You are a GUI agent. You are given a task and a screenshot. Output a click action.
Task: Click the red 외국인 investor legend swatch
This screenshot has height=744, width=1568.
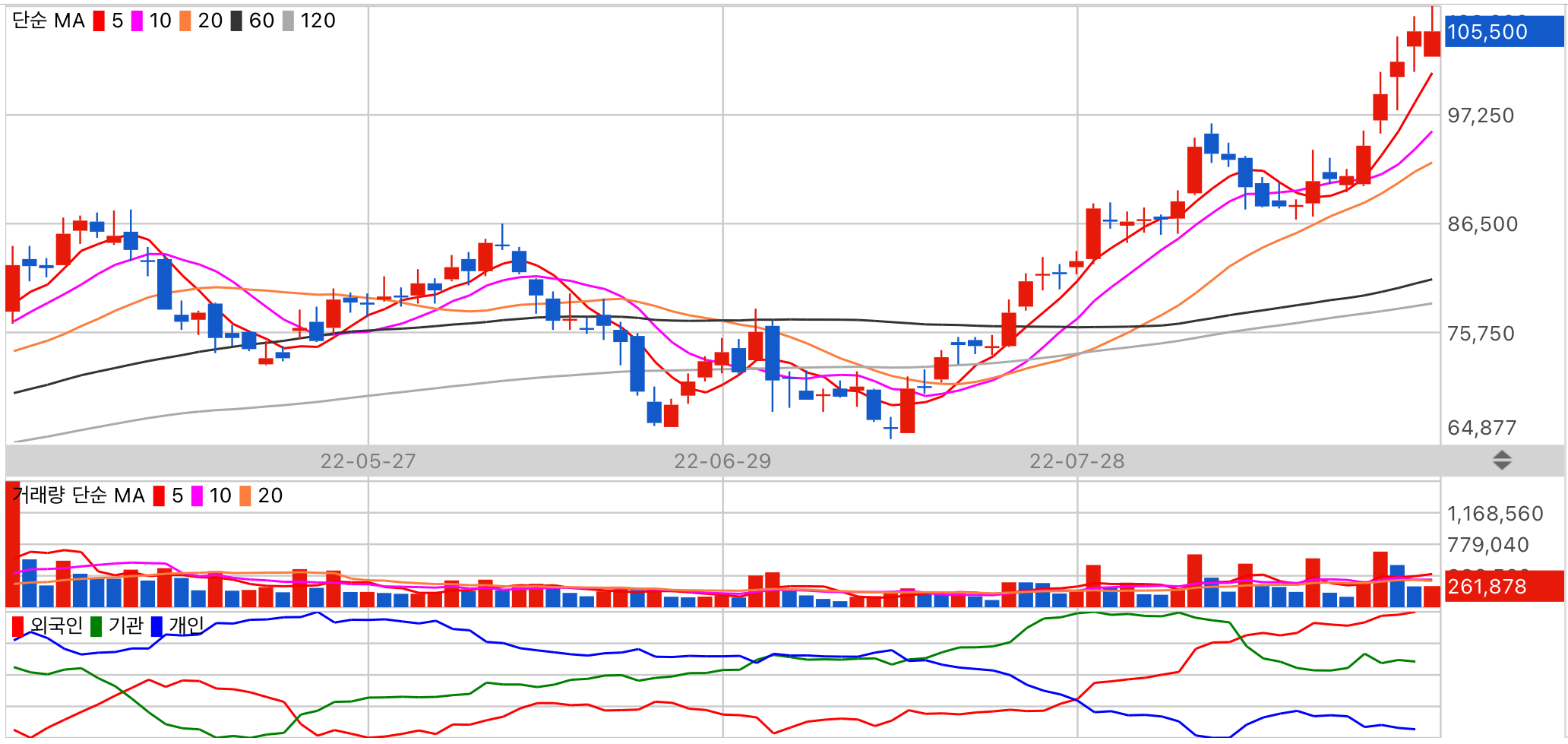point(18,626)
